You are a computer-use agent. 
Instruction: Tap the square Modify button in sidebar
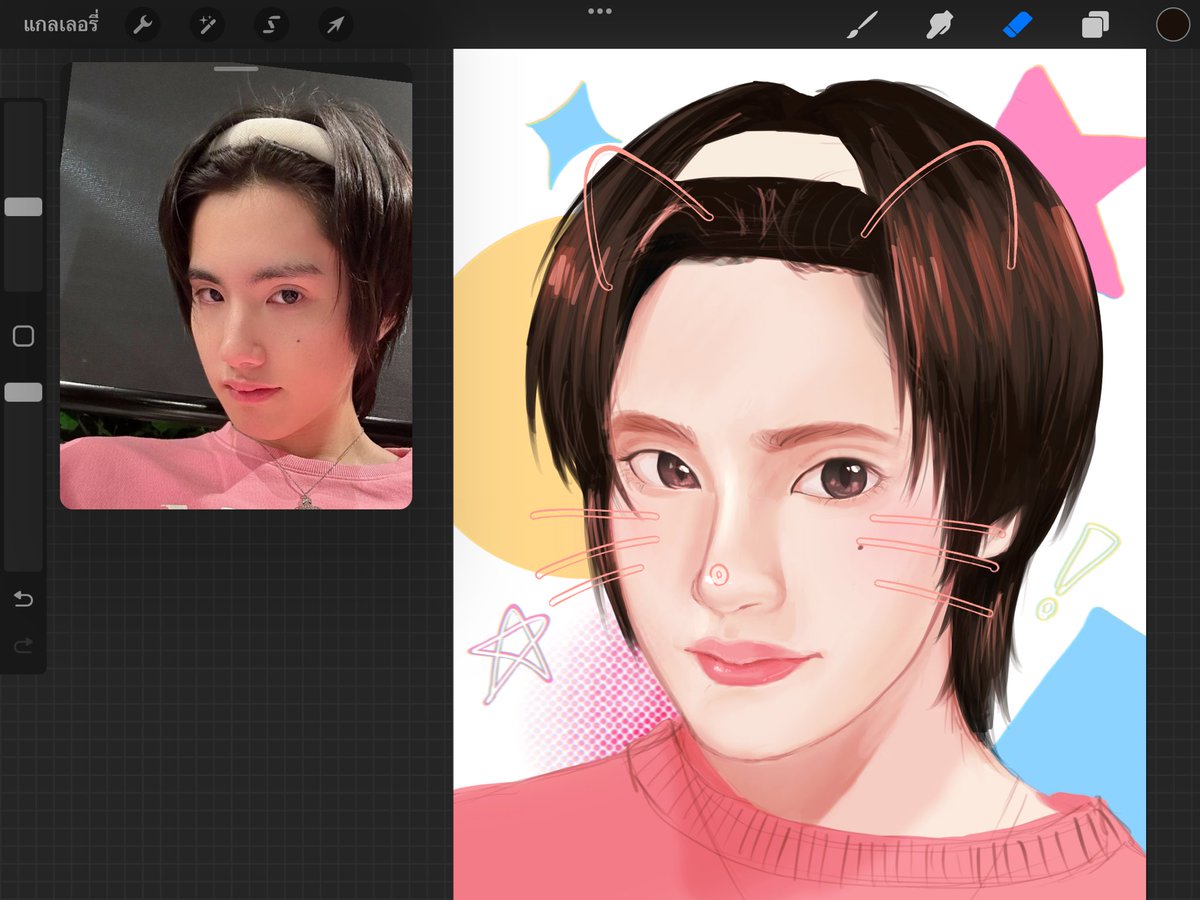point(23,336)
